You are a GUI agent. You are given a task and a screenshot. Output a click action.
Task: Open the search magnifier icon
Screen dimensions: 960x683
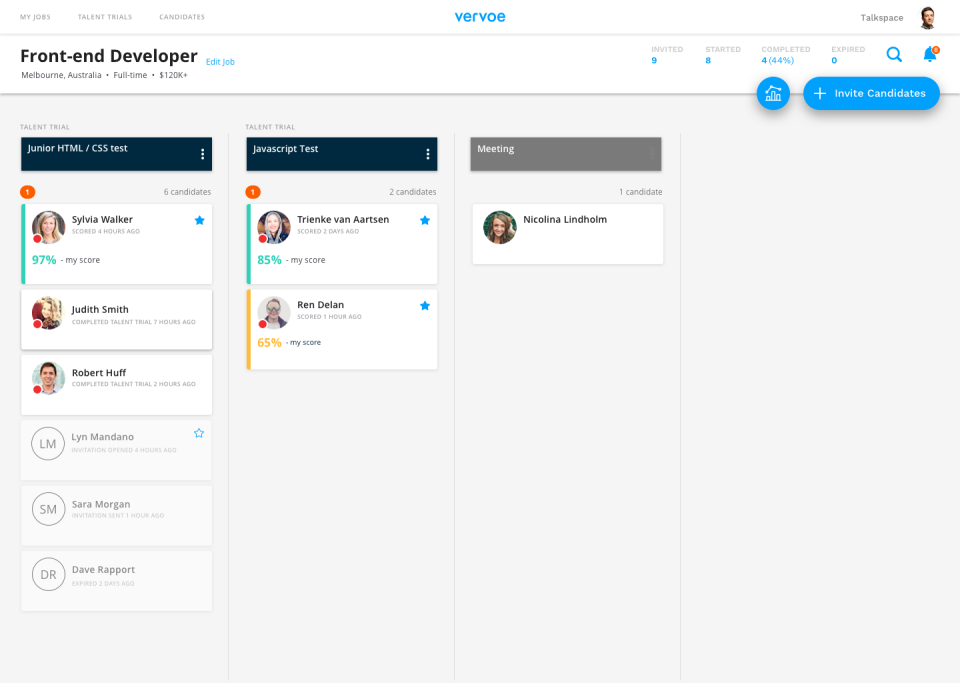tap(894, 55)
